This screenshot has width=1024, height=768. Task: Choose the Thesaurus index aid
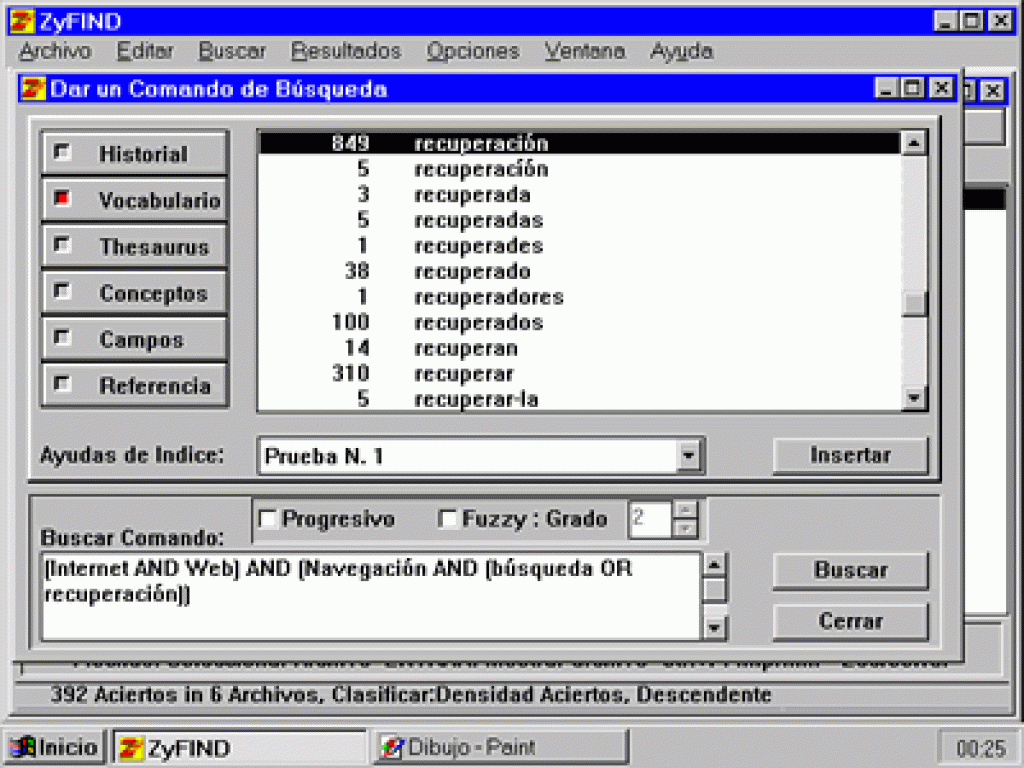pos(135,247)
